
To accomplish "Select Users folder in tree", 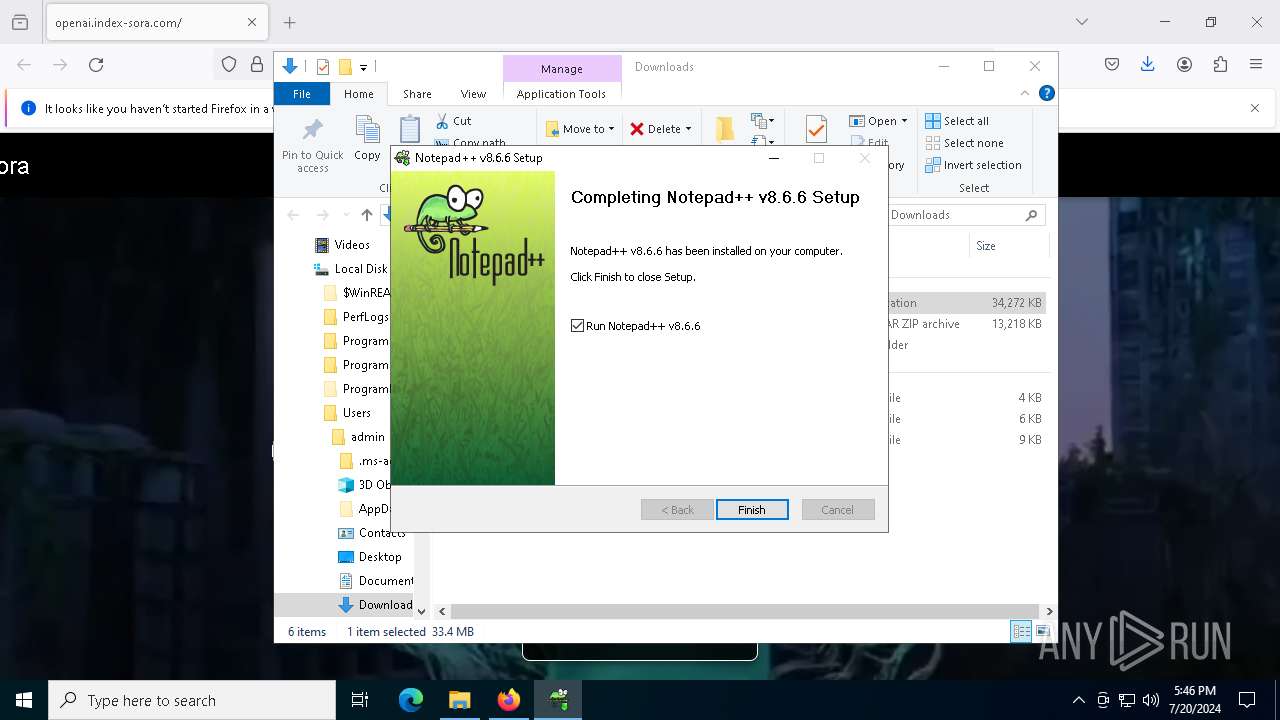I will [348, 413].
